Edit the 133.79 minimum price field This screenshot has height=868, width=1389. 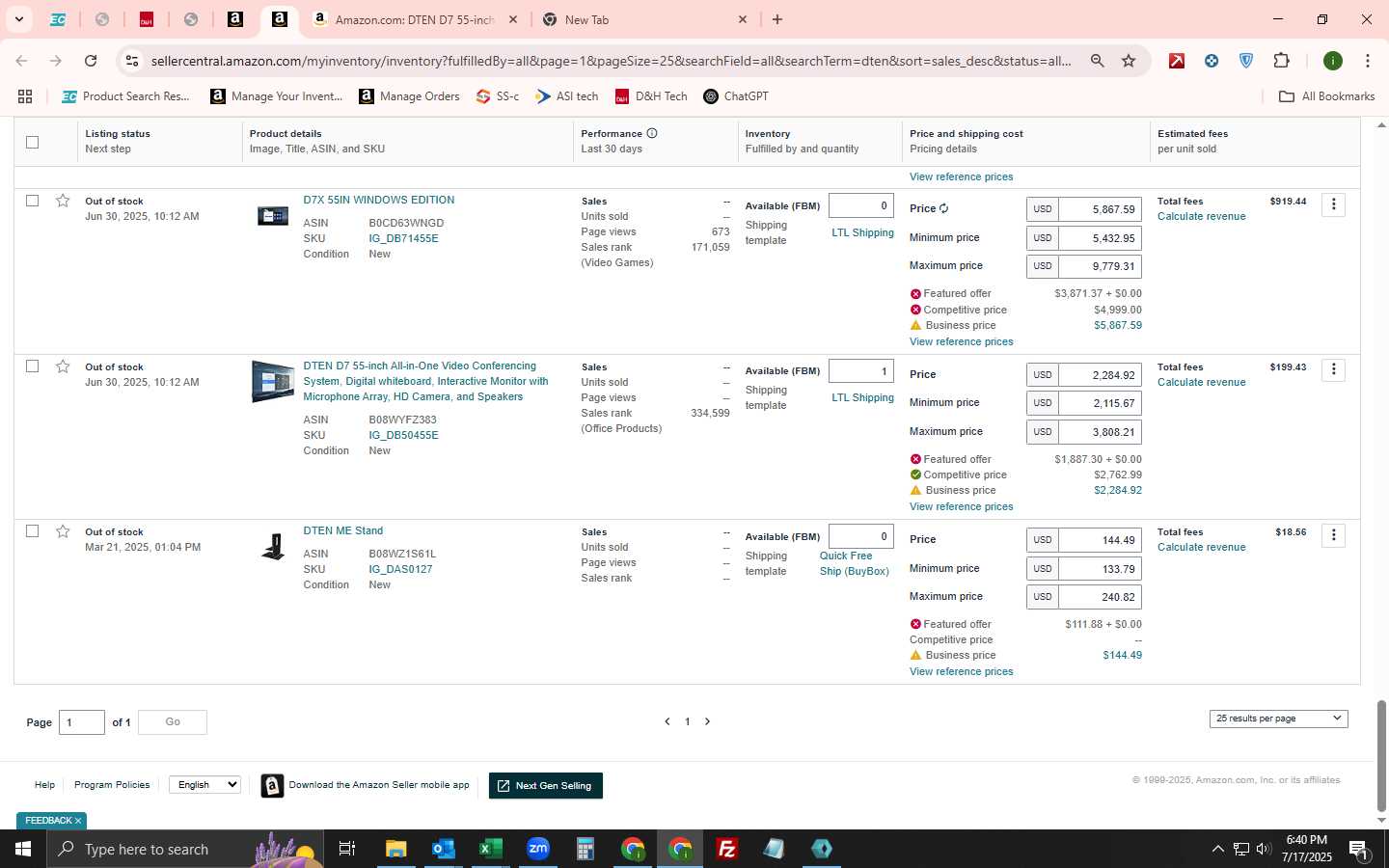click(x=1100, y=569)
